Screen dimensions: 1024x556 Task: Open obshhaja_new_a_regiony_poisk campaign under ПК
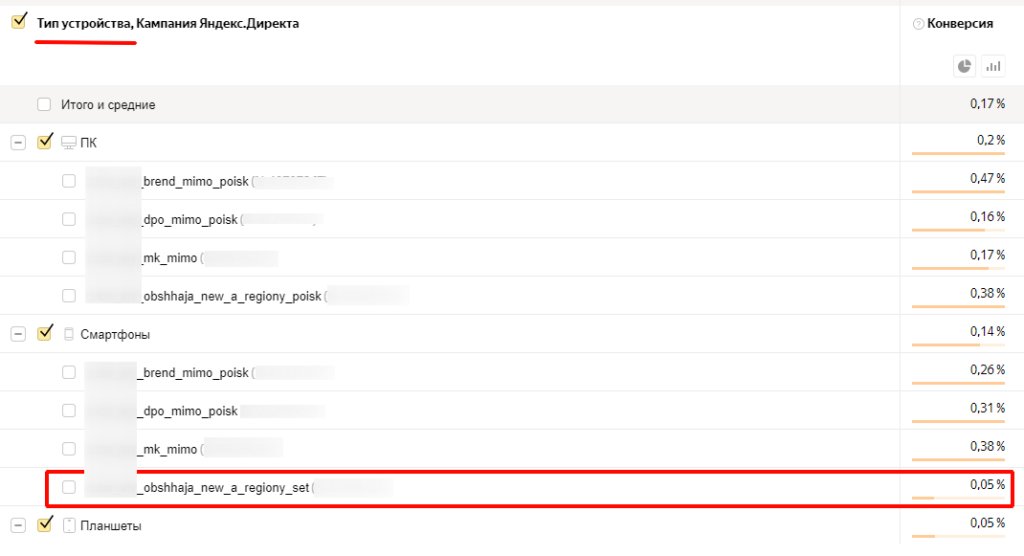[232, 295]
